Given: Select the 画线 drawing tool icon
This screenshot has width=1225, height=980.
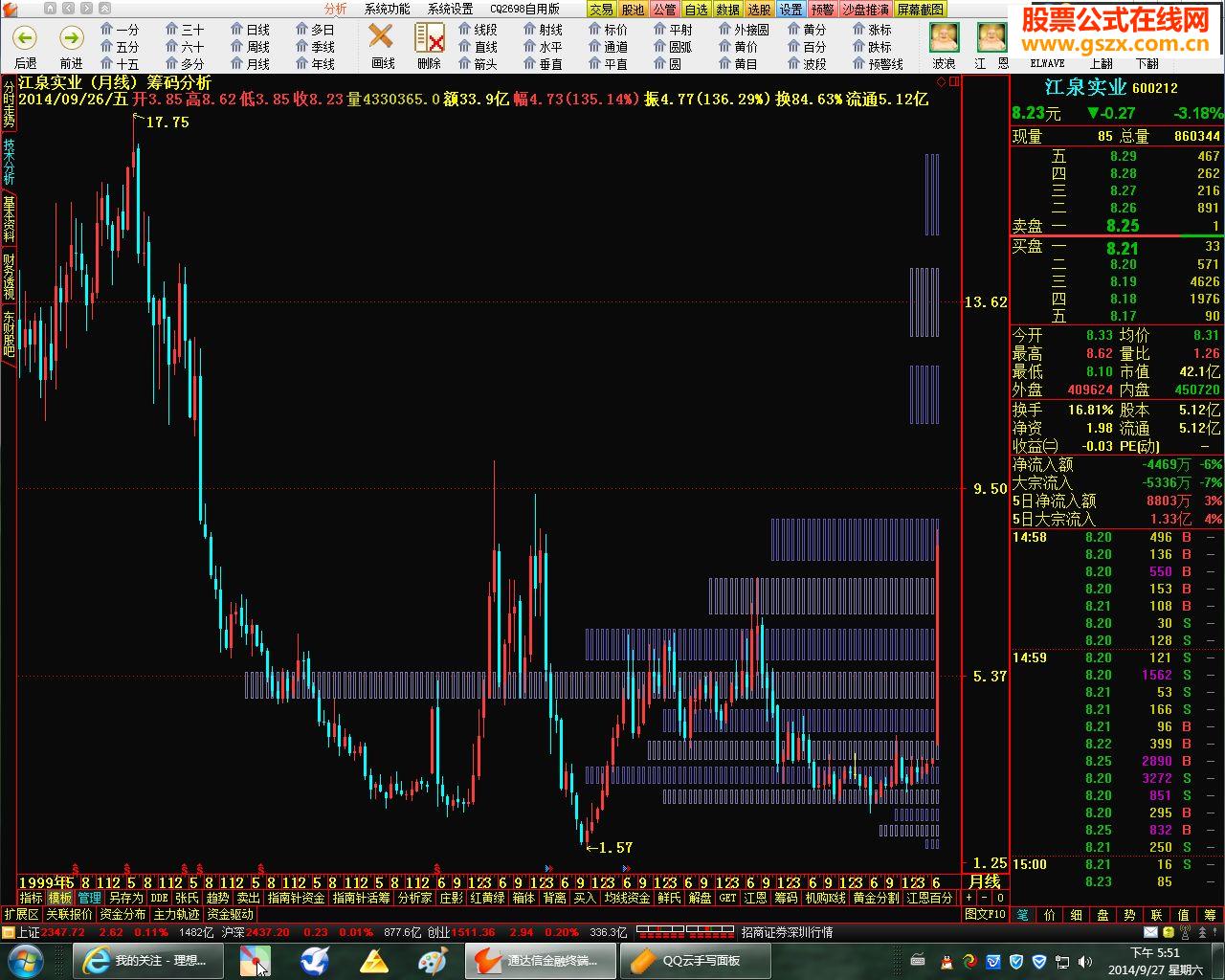Looking at the screenshot, I should tap(382, 38).
